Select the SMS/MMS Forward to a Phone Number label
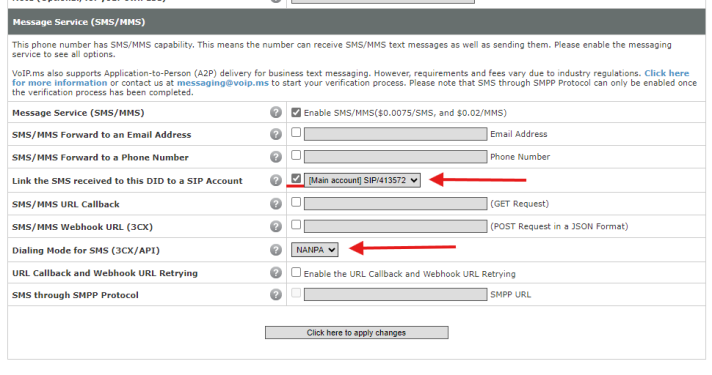Image resolution: width=712 pixels, height=375 pixels. point(100,157)
